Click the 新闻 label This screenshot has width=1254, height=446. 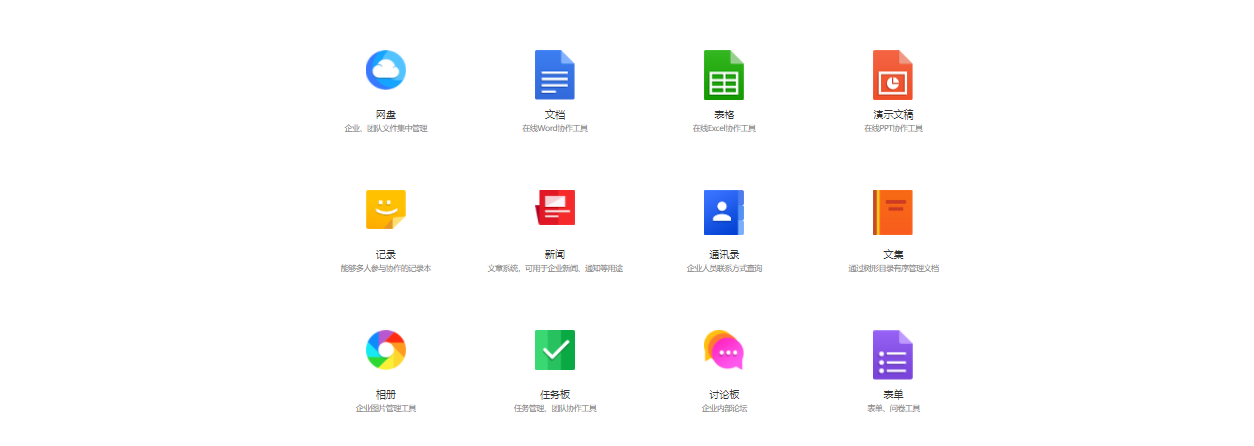(555, 255)
